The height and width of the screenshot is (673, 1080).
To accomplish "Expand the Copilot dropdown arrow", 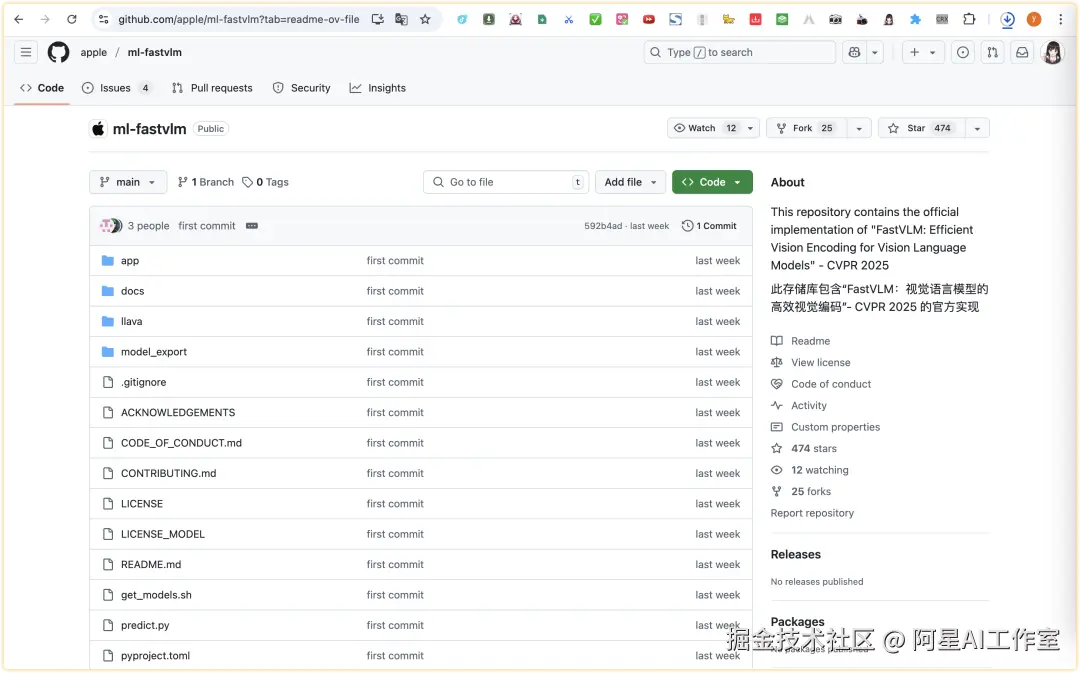I will point(875,52).
